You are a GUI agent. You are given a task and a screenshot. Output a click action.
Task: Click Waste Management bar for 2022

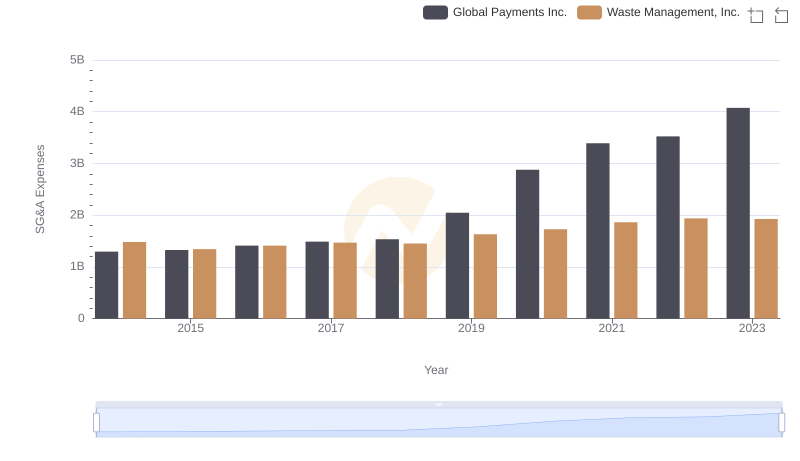(695, 268)
